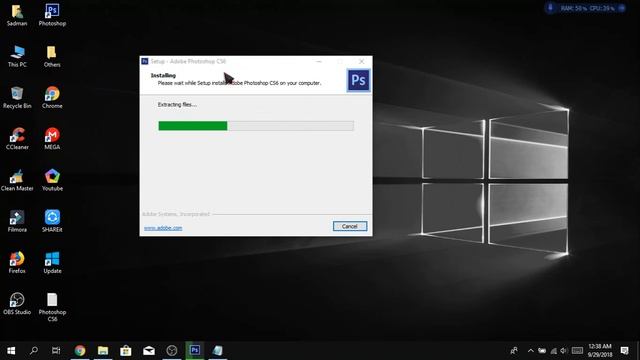
Task: Open Mail app in the taskbar
Action: (x=149, y=350)
